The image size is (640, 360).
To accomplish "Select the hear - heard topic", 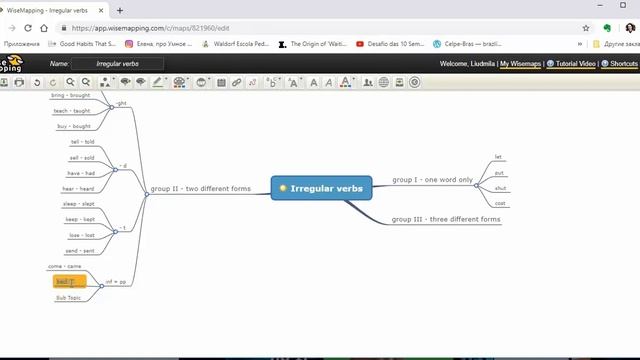I will [78, 189].
